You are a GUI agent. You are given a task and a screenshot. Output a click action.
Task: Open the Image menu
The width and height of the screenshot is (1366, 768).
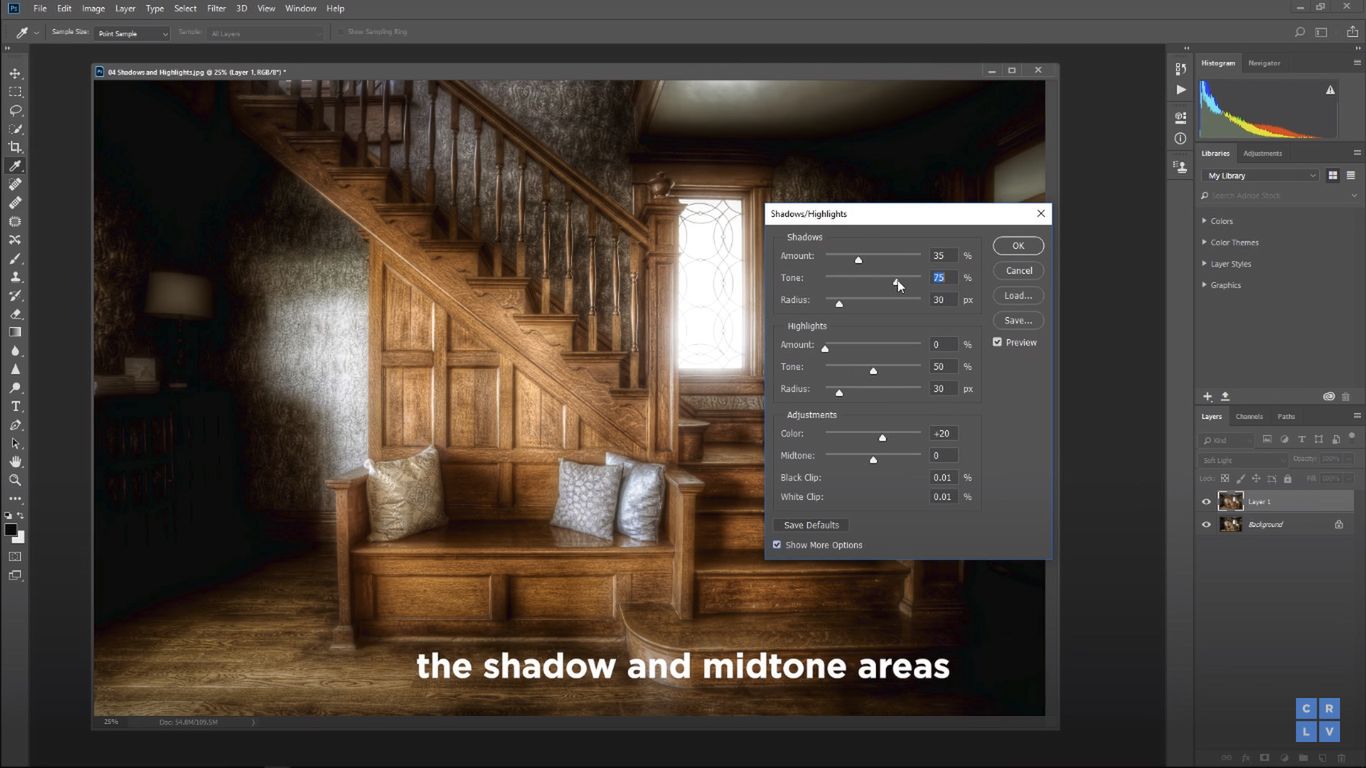point(93,8)
